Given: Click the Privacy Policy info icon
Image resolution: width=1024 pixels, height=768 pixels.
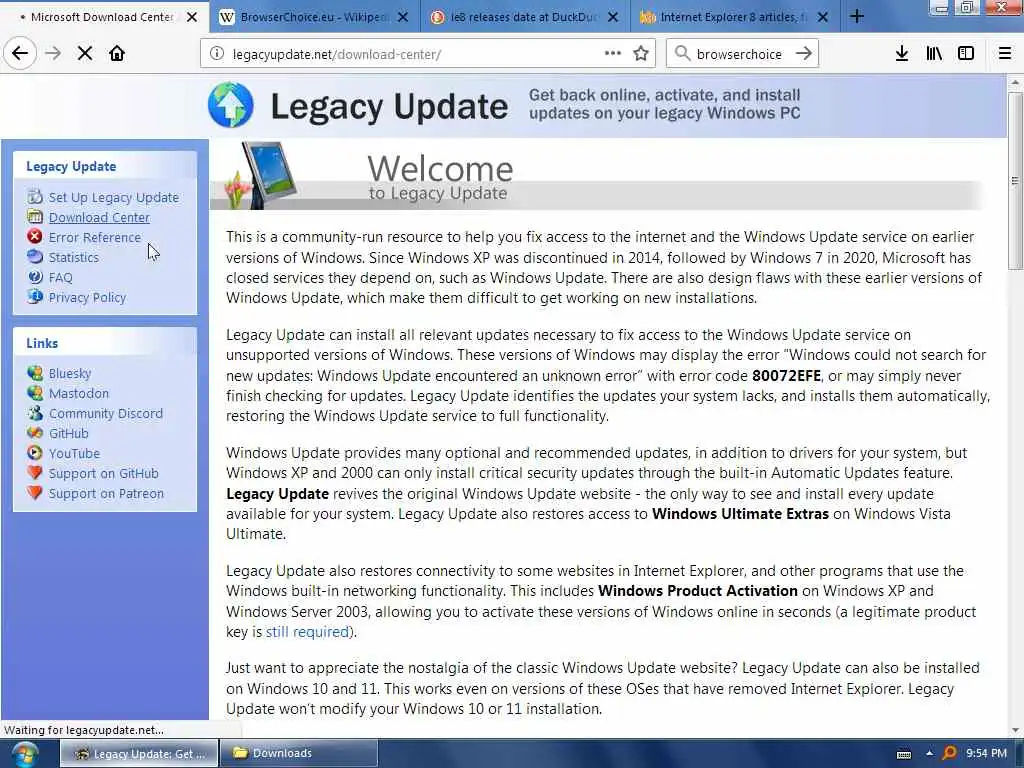Looking at the screenshot, I should coord(35,296).
